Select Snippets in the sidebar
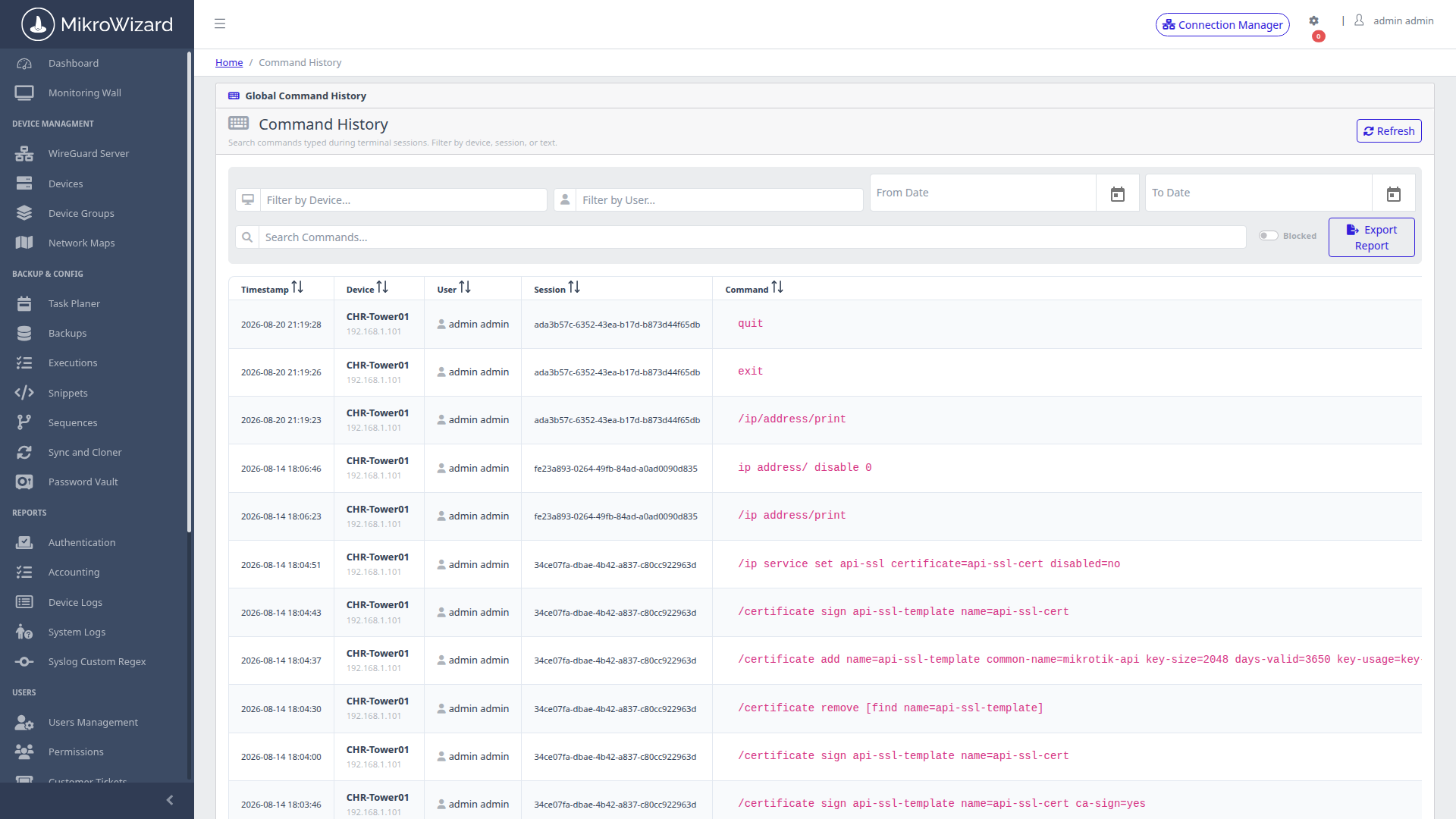This screenshot has width=1456, height=819. [68, 393]
